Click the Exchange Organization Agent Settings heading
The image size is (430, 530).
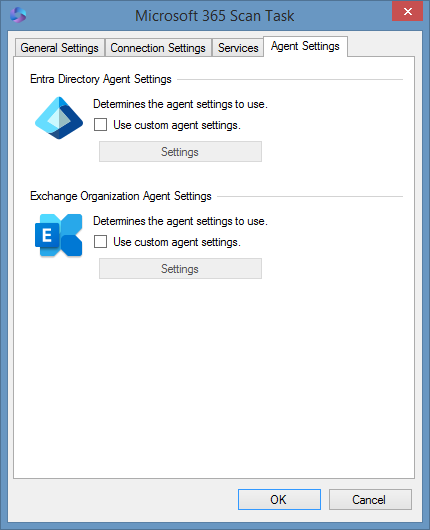121,196
